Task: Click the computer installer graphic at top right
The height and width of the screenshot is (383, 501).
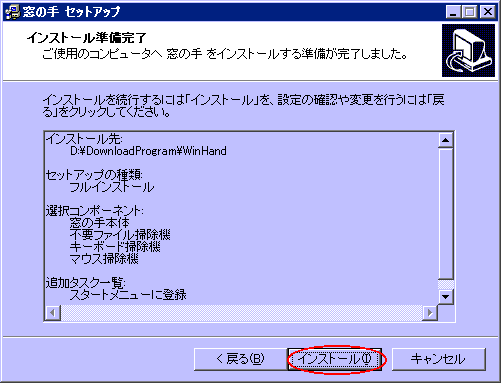Action: [x=468, y=50]
